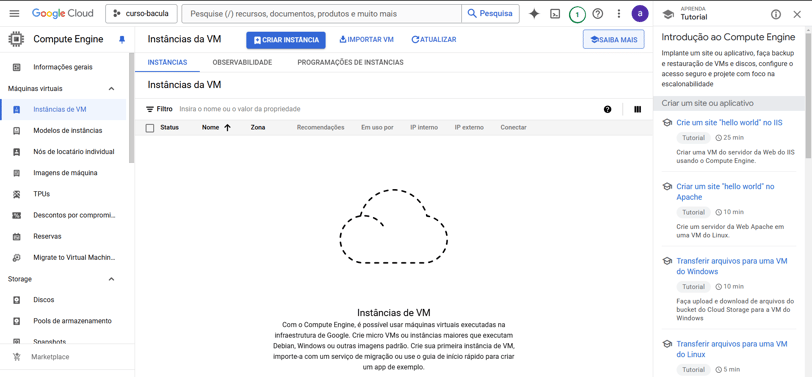Image resolution: width=812 pixels, height=377 pixels.
Task: Click the SAIBA MAIS button
Action: (x=614, y=39)
